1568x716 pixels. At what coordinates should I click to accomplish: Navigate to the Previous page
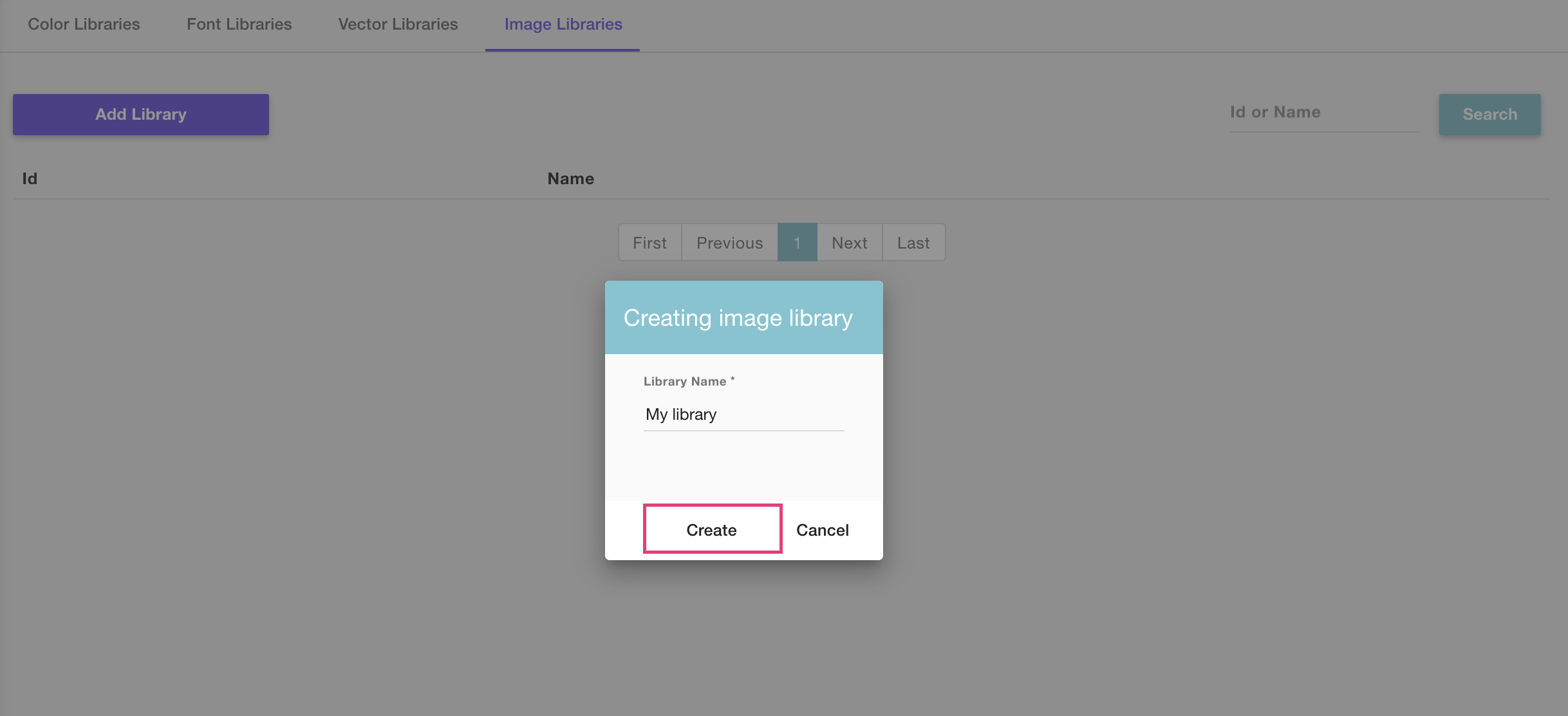pyautogui.click(x=729, y=243)
